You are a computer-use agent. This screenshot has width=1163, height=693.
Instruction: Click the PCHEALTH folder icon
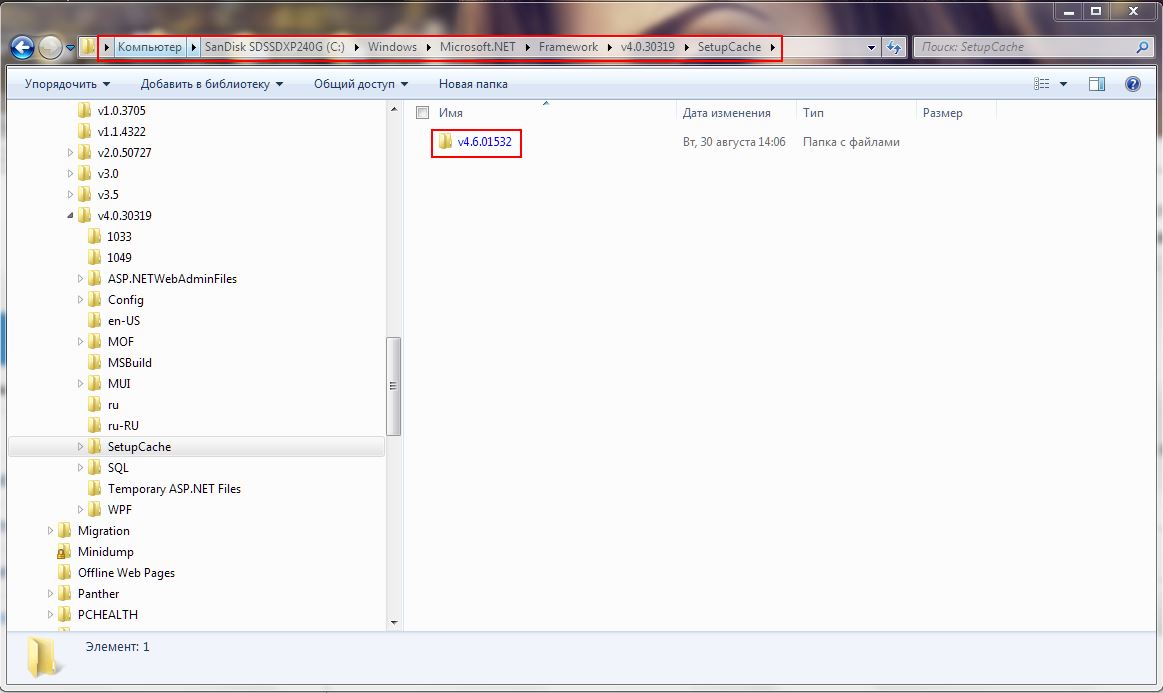pos(65,614)
